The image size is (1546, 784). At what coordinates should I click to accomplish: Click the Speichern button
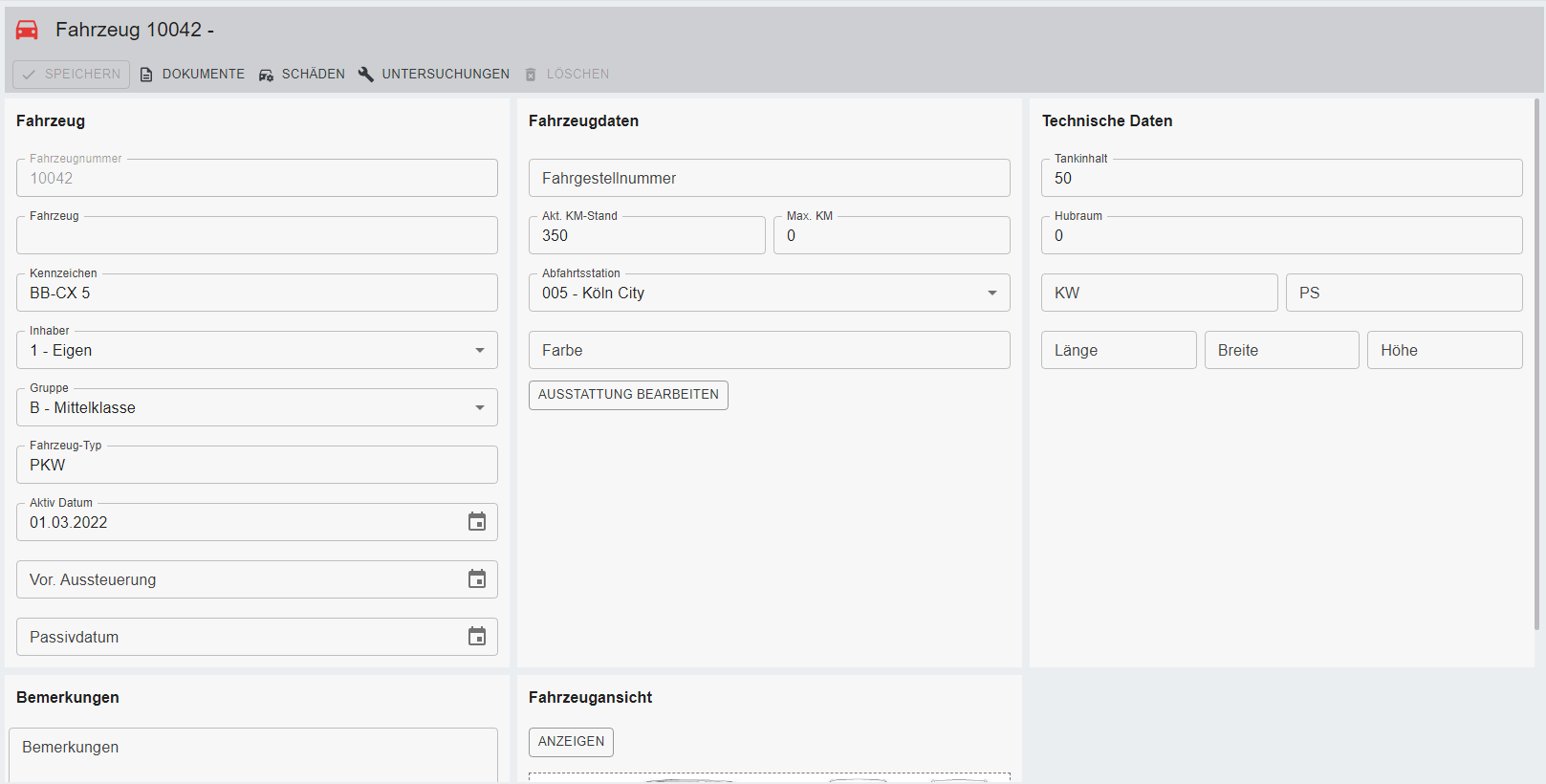coord(72,75)
